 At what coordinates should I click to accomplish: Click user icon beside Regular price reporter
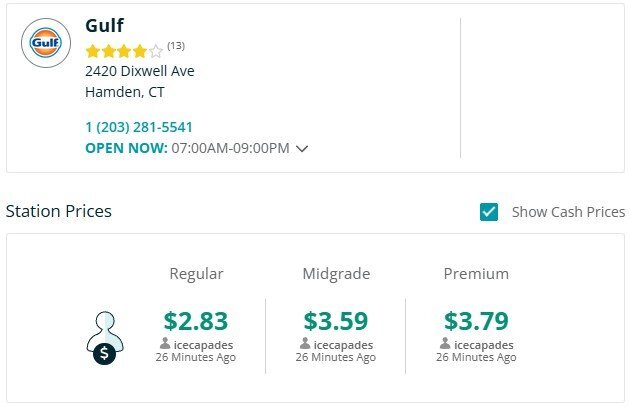[165, 344]
